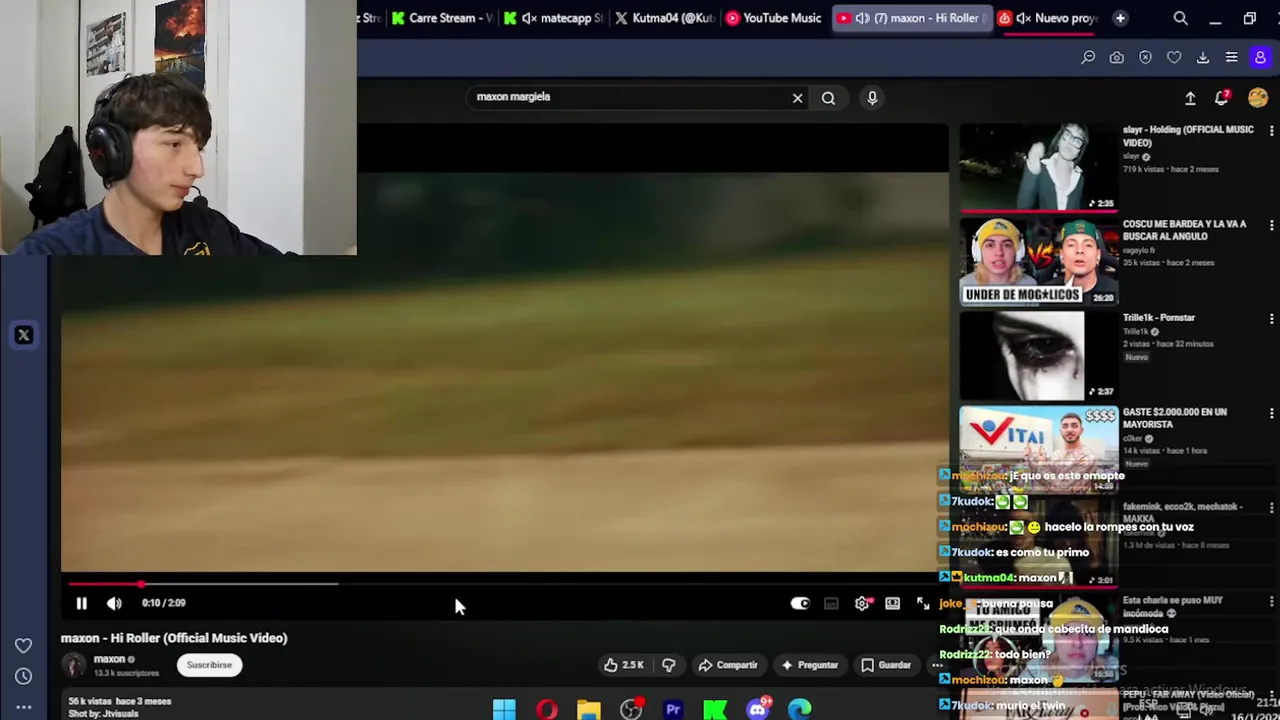Click the Suscribirse button
The image size is (1280, 720).
pos(209,665)
